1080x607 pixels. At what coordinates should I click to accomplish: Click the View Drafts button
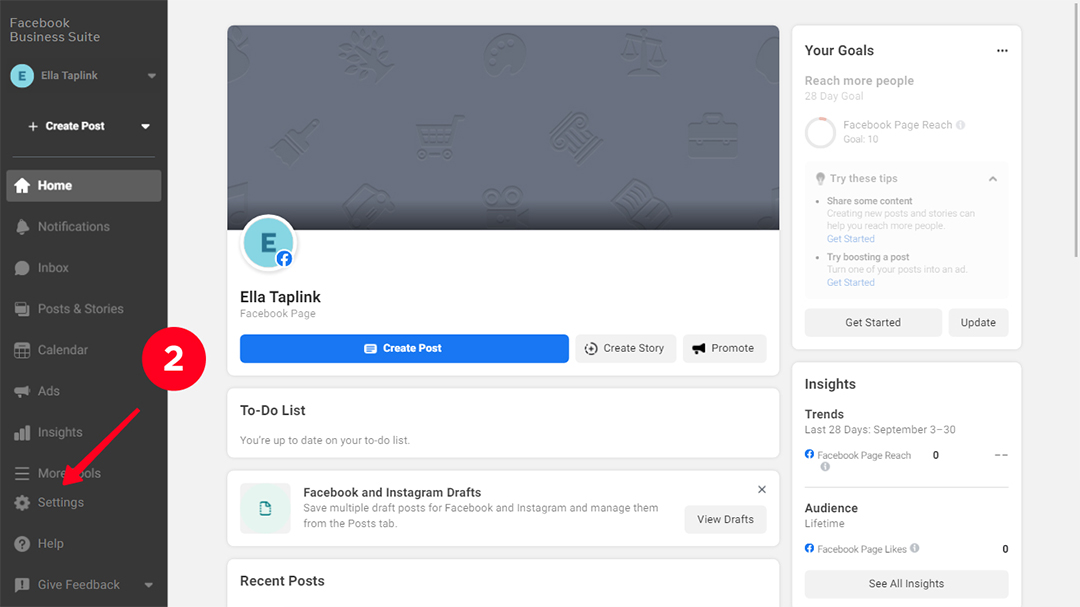pos(725,519)
